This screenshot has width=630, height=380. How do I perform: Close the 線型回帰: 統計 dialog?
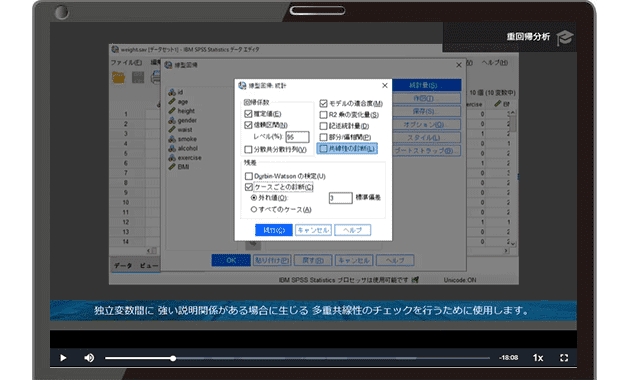pos(385,86)
